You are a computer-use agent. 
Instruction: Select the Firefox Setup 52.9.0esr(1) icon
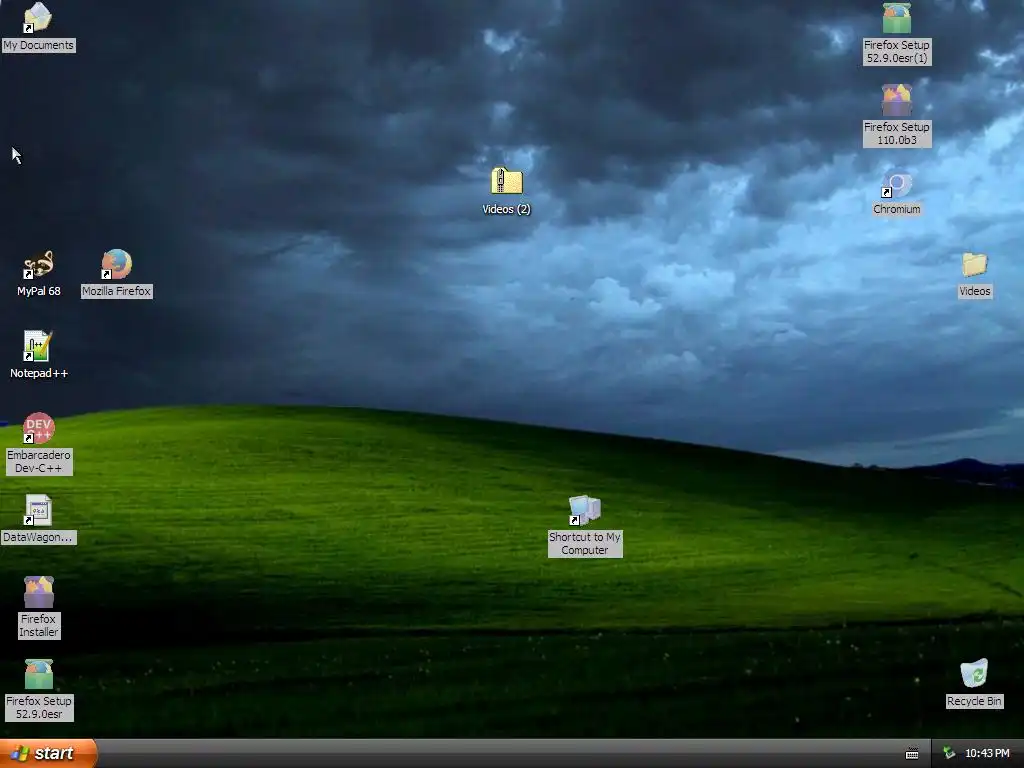(x=897, y=18)
